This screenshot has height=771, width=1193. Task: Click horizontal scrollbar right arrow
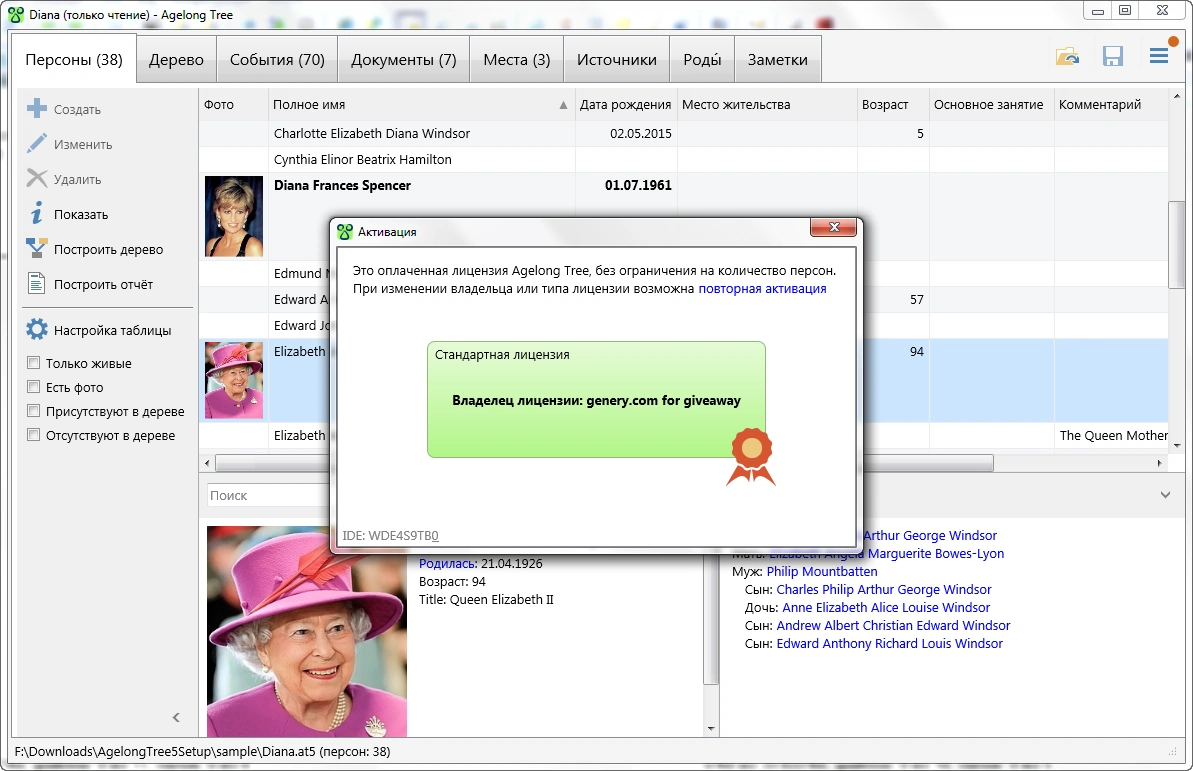tap(1160, 463)
